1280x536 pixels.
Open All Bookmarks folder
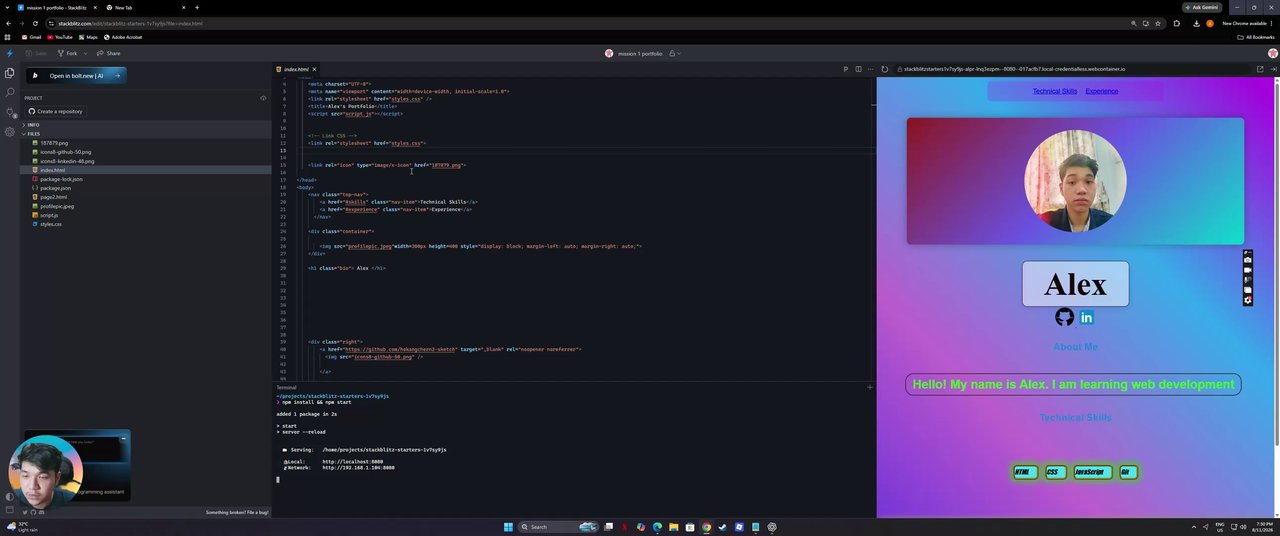[x=1255, y=37]
